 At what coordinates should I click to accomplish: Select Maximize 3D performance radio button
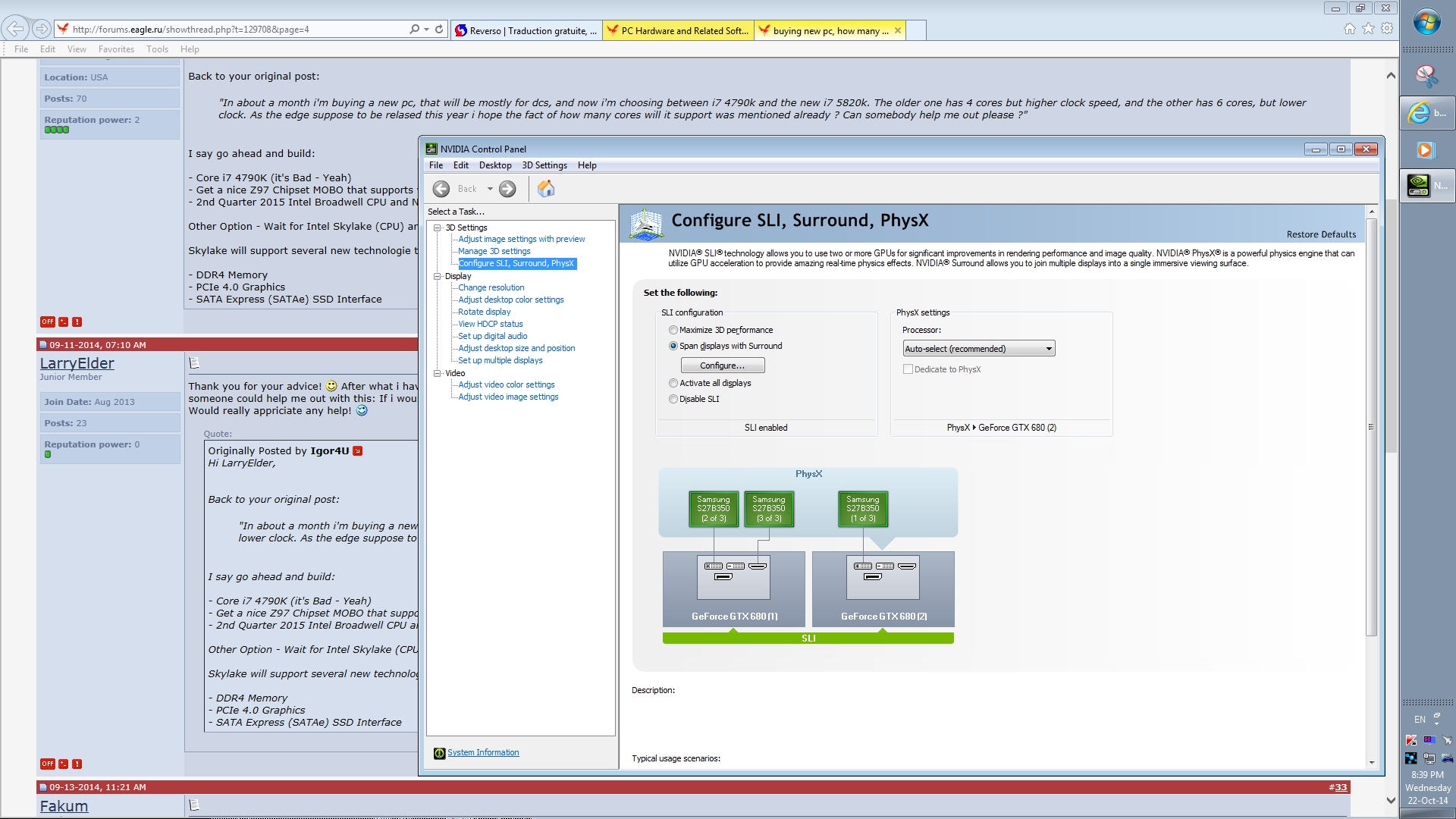point(673,331)
